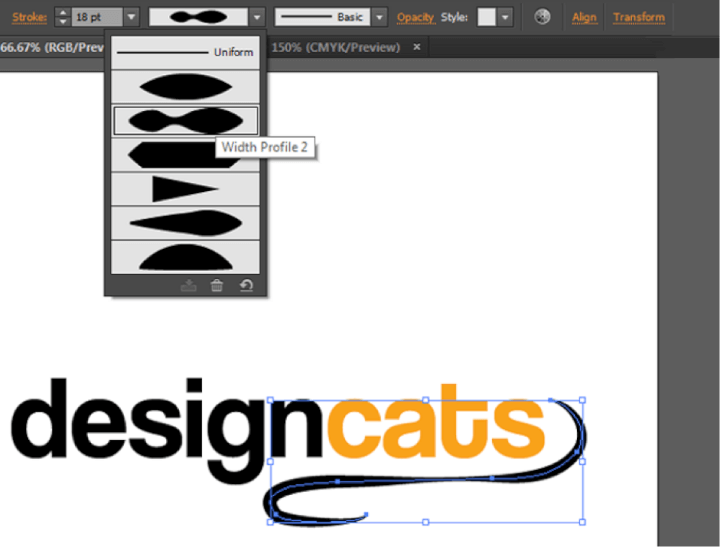720x547 pixels.
Task: Collapse the width profile dropdown arrow
Action: 257,17
